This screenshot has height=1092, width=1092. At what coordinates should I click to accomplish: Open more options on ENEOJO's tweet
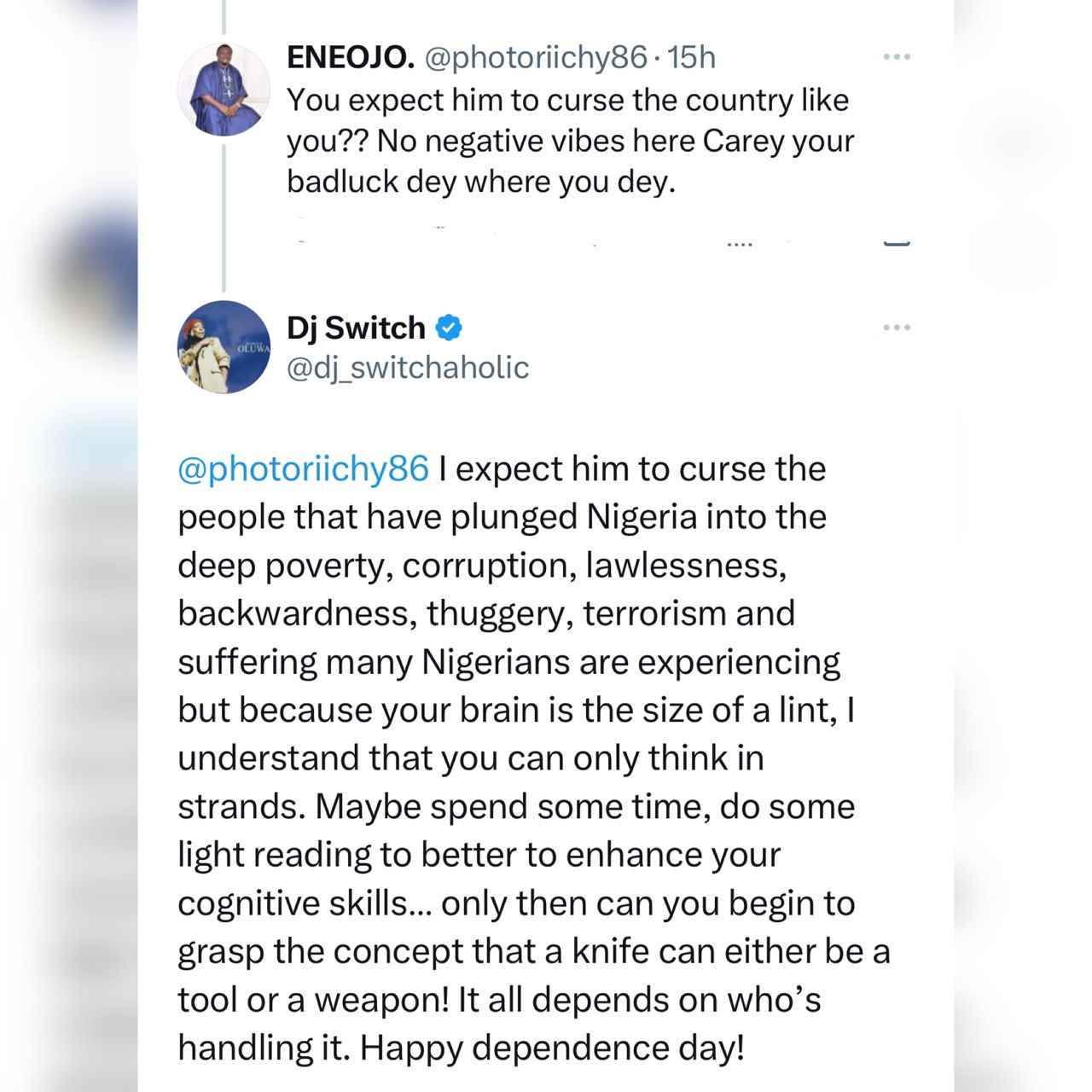897,57
